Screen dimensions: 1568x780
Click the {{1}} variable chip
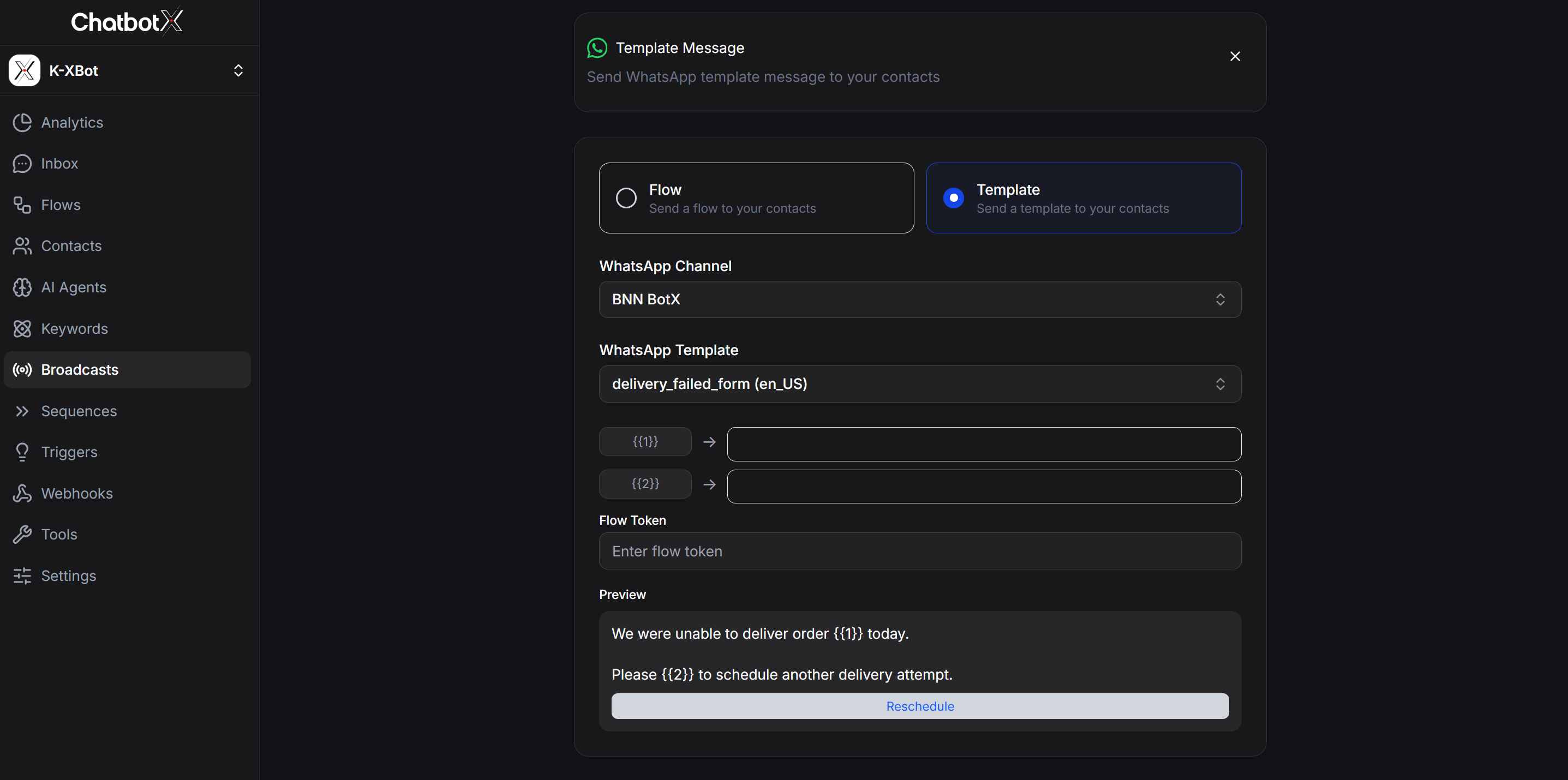tap(645, 442)
